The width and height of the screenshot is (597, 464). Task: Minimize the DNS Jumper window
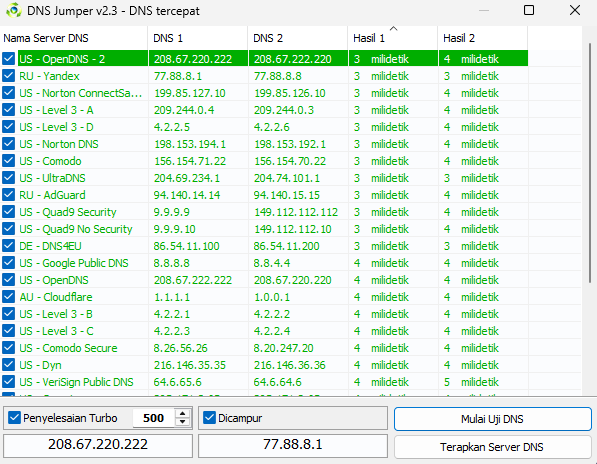pyautogui.click(x=484, y=10)
